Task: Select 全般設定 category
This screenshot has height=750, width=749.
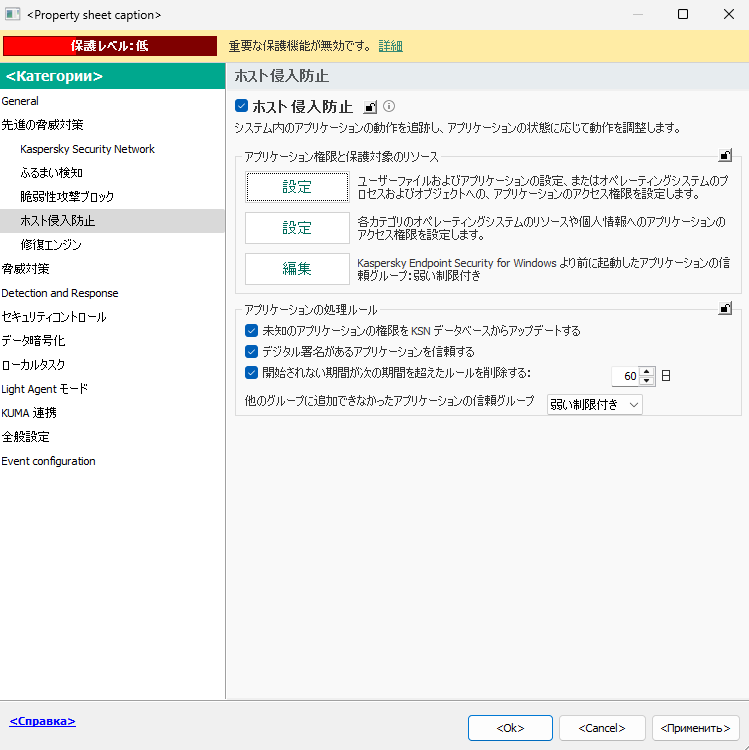Action: 112,437
